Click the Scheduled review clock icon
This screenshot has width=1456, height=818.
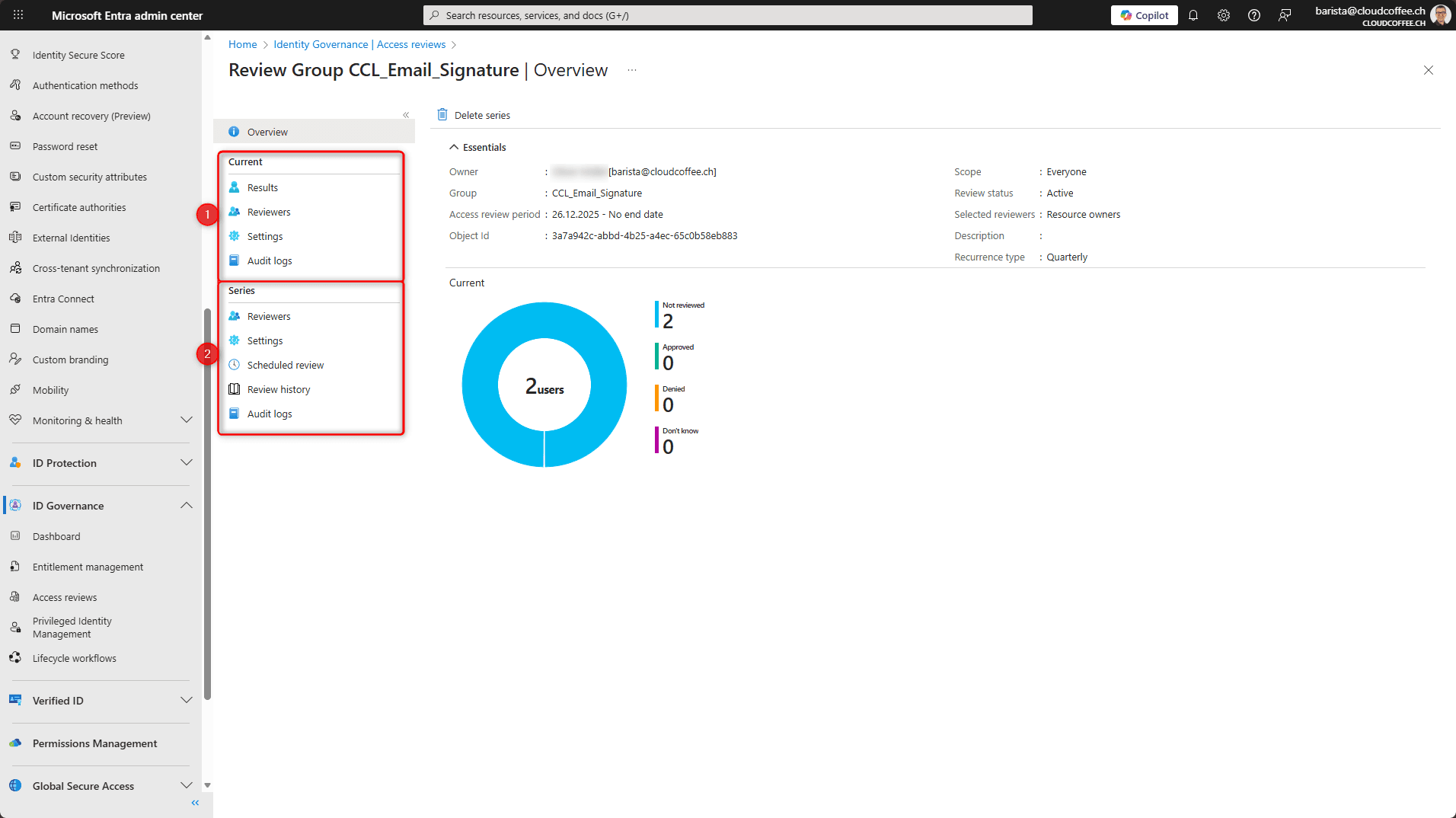pos(235,365)
